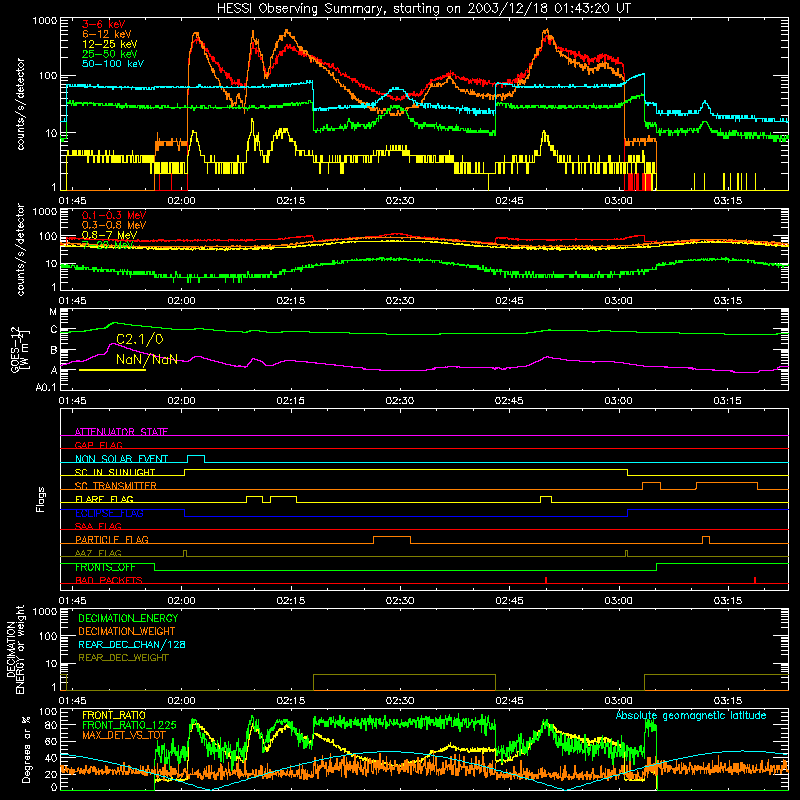Select the SAA_FLAG label

point(98,526)
